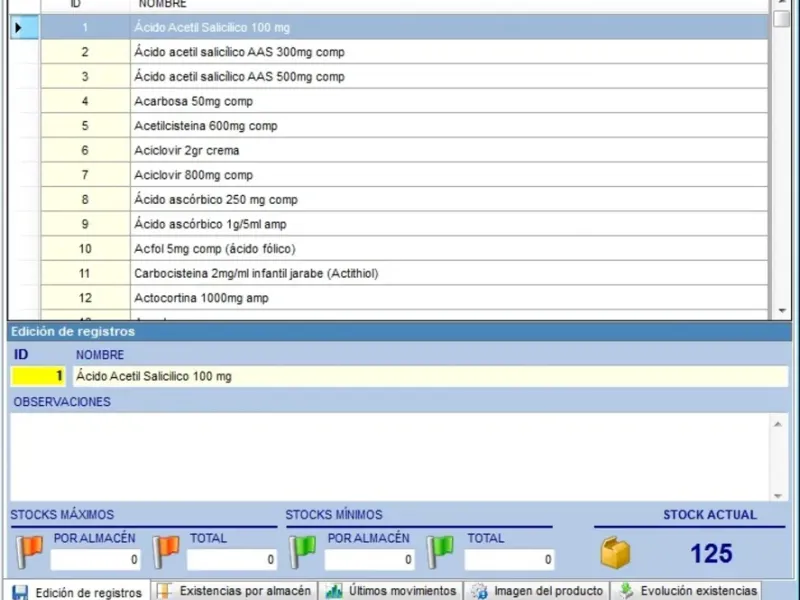
Task: Click the stock actual value 125
Action: 711,553
